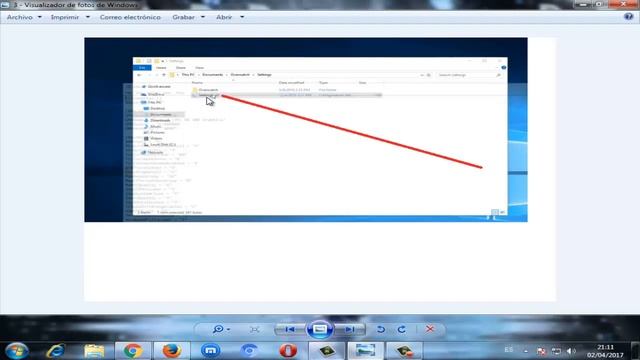Open the Grabar menu

pyautogui.click(x=183, y=17)
